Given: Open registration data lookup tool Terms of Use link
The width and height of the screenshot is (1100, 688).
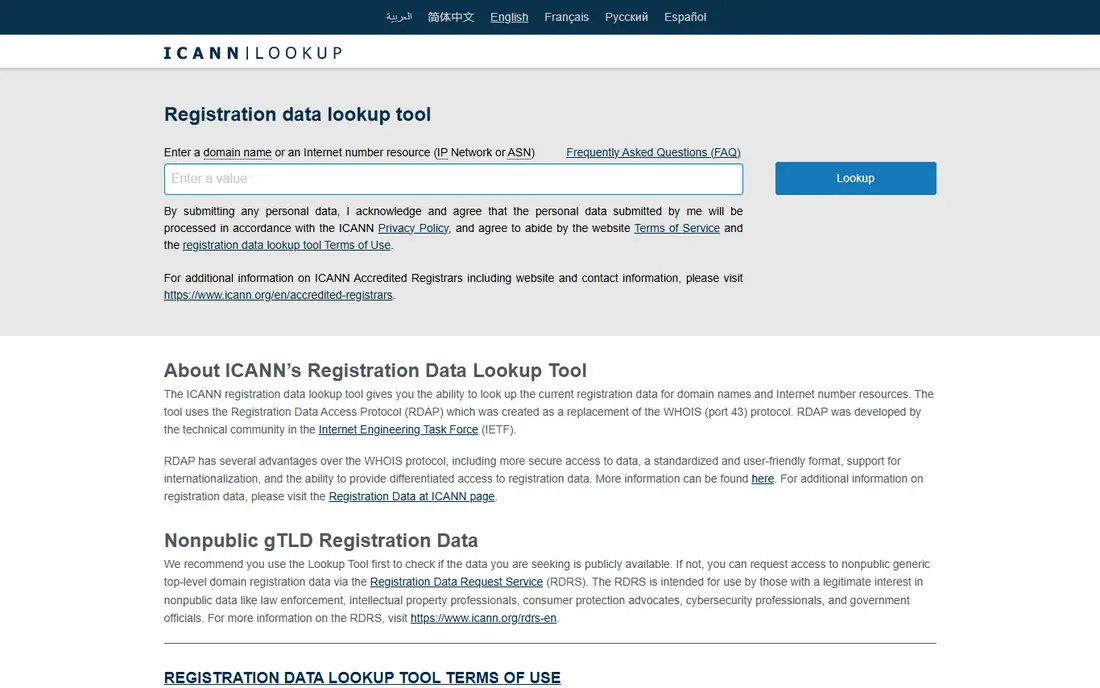Looking at the screenshot, I should (286, 245).
